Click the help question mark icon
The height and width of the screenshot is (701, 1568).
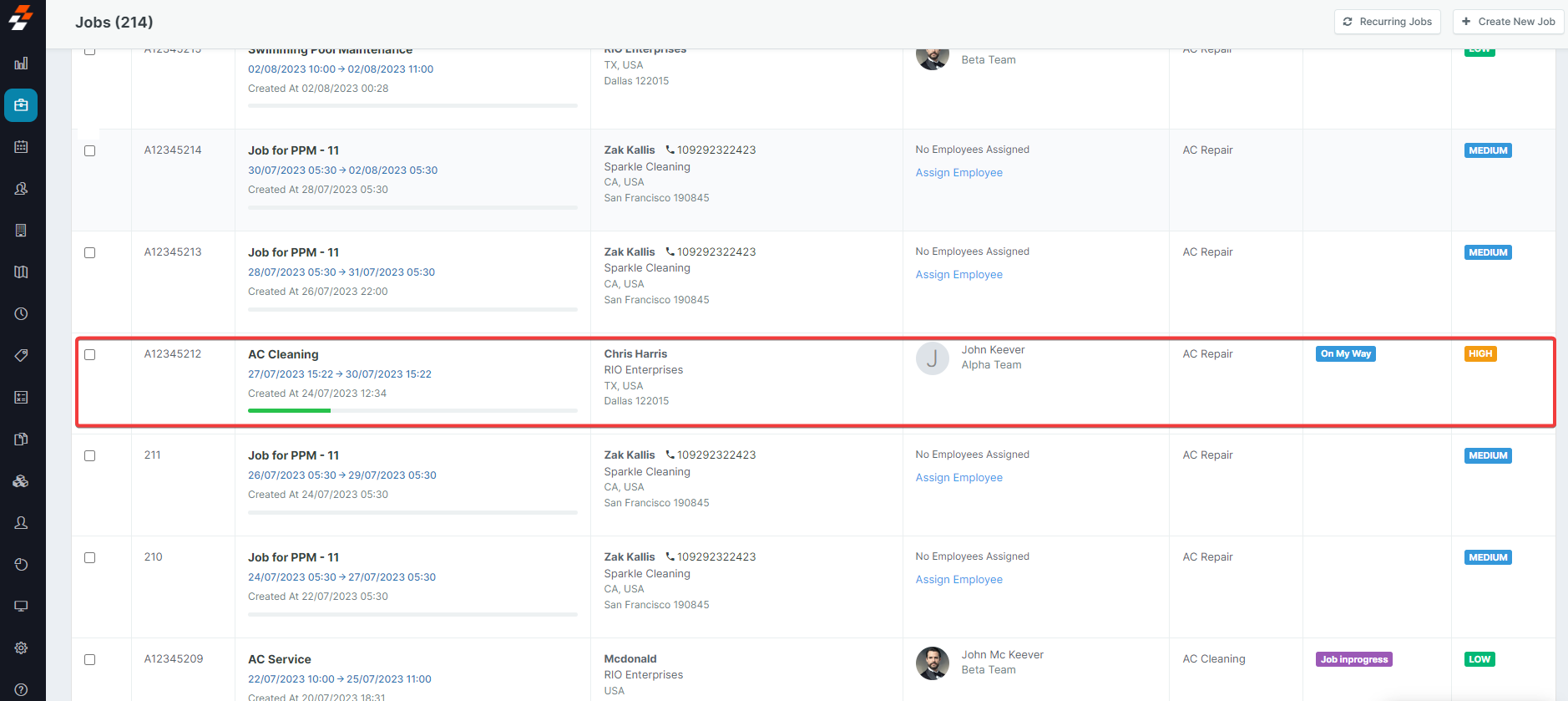pyautogui.click(x=22, y=690)
